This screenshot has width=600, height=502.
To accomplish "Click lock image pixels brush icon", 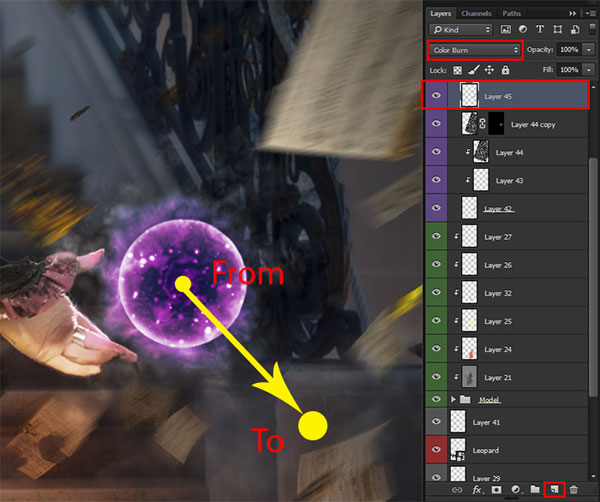I will pos(474,70).
